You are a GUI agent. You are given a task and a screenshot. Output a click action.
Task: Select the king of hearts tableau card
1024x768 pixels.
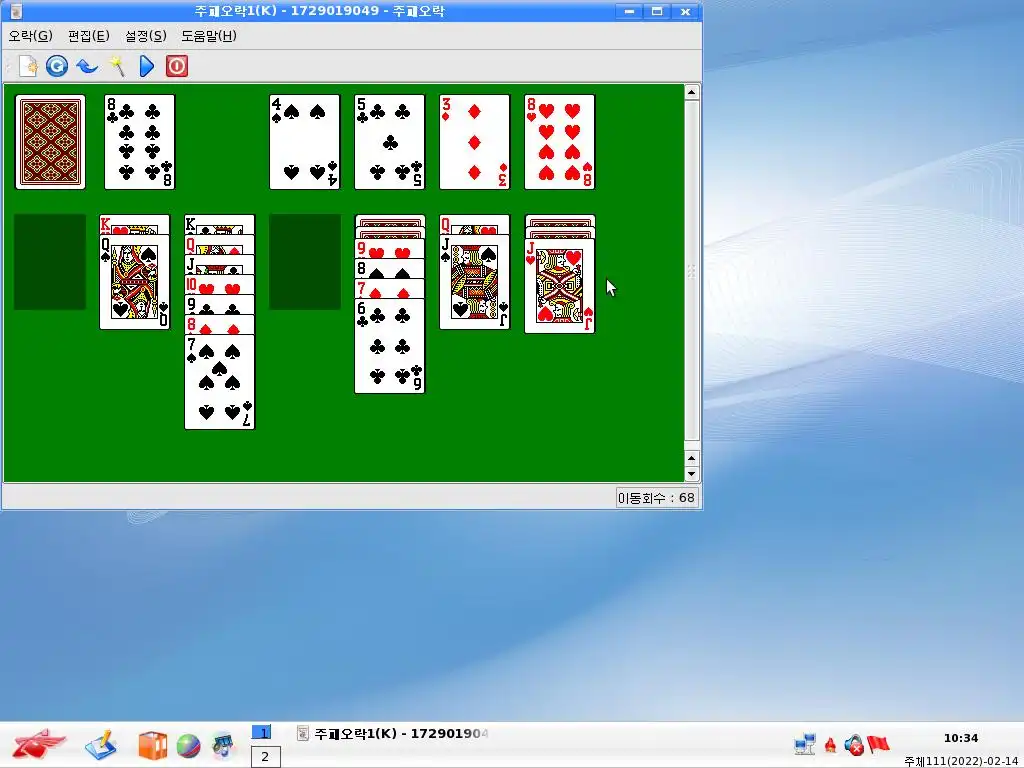tap(135, 225)
